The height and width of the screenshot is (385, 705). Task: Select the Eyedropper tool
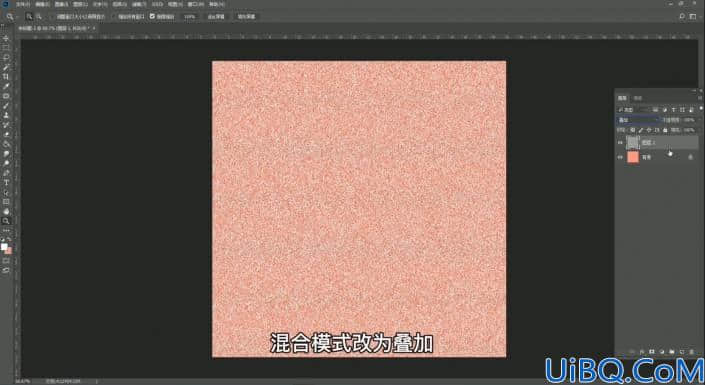[x=6, y=86]
